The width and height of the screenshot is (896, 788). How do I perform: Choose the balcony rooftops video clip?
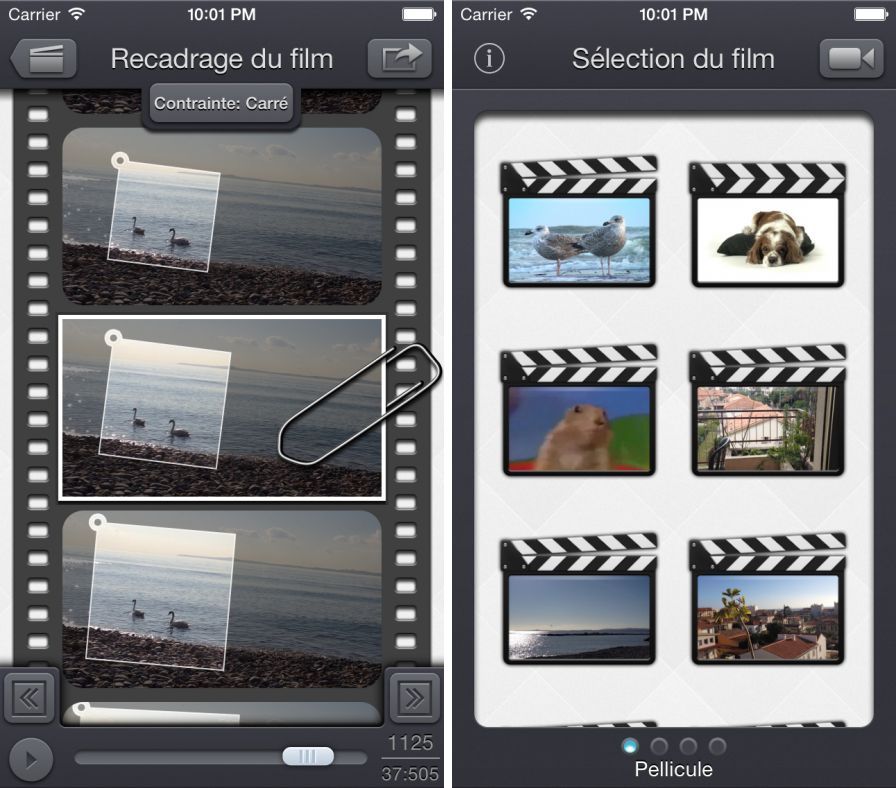(x=768, y=428)
